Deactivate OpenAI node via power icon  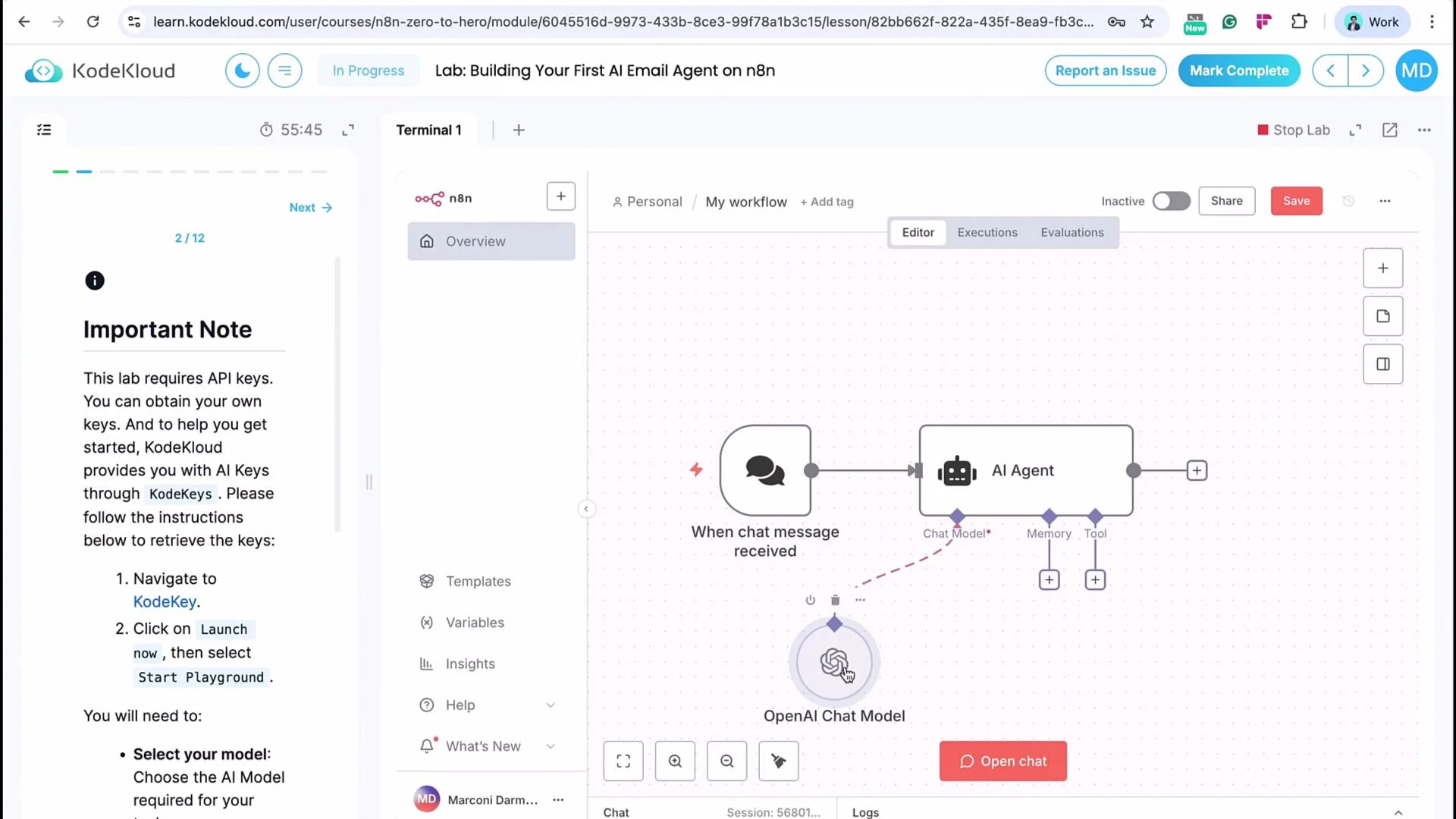(x=810, y=601)
